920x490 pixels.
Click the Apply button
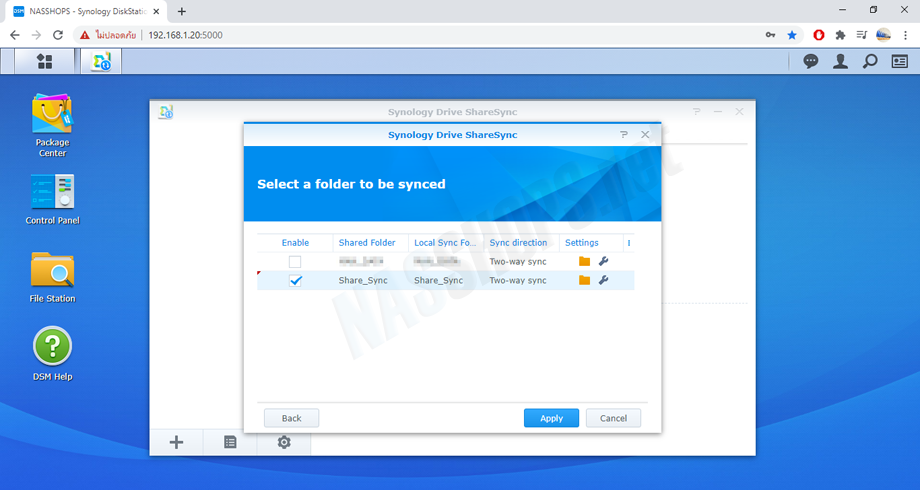[552, 418]
